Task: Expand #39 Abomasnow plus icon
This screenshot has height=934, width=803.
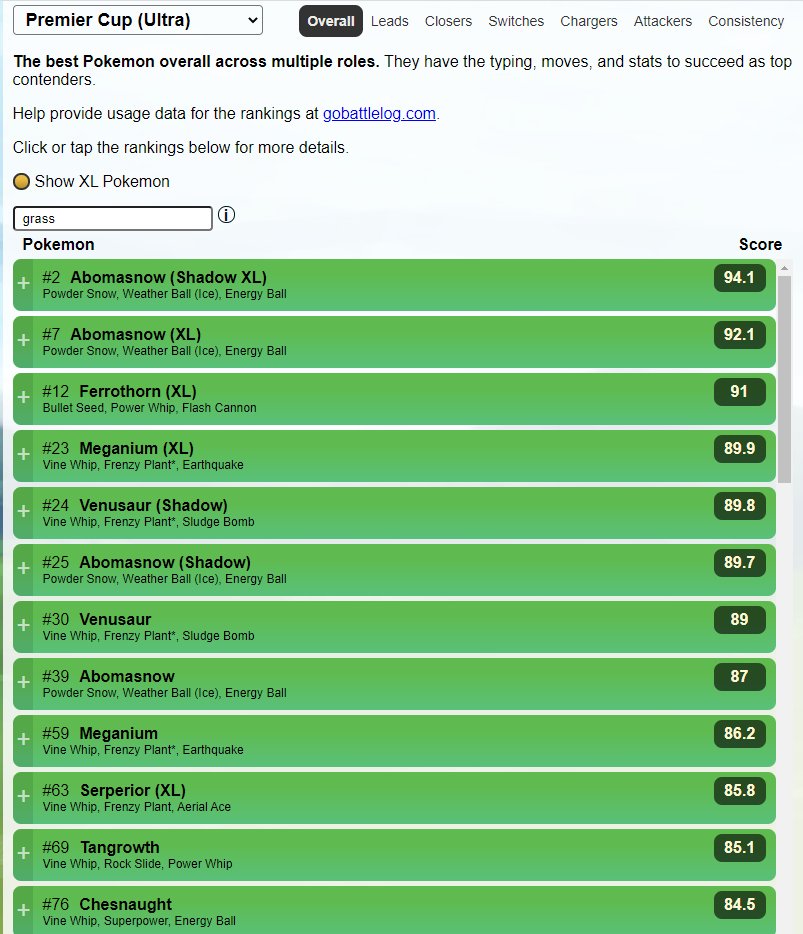Action: pyautogui.click(x=23, y=682)
